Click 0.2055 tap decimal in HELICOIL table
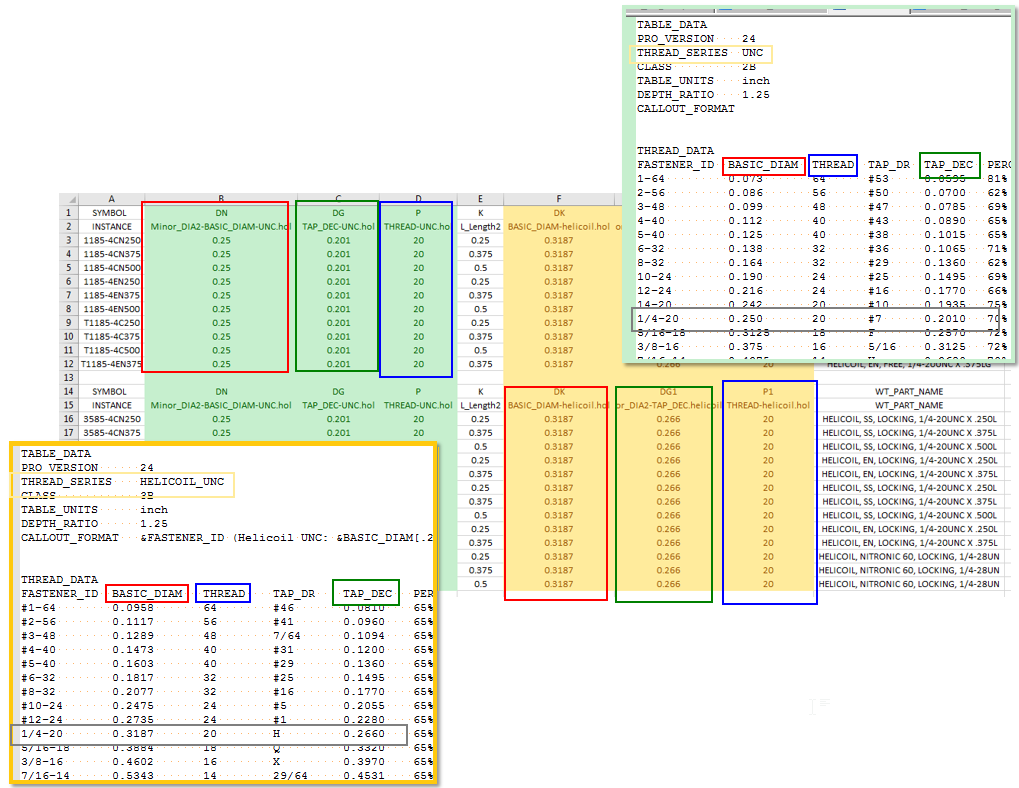Screen dimensions: 1019x788 coord(364,706)
